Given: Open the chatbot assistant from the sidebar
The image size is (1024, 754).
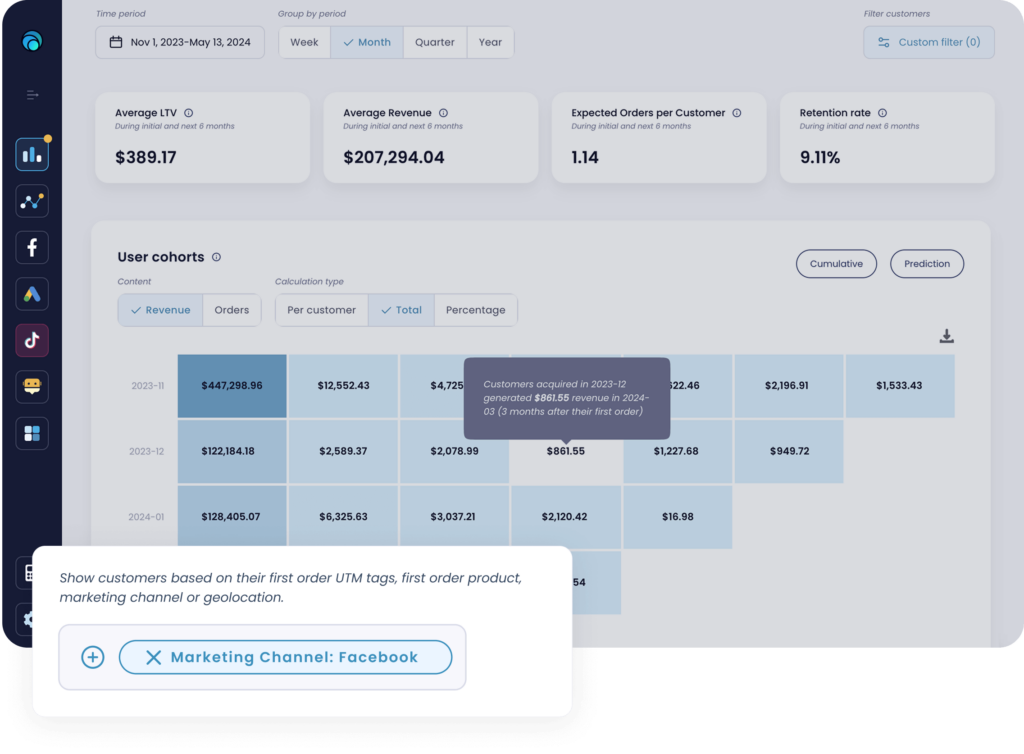Looking at the screenshot, I should click(31, 387).
